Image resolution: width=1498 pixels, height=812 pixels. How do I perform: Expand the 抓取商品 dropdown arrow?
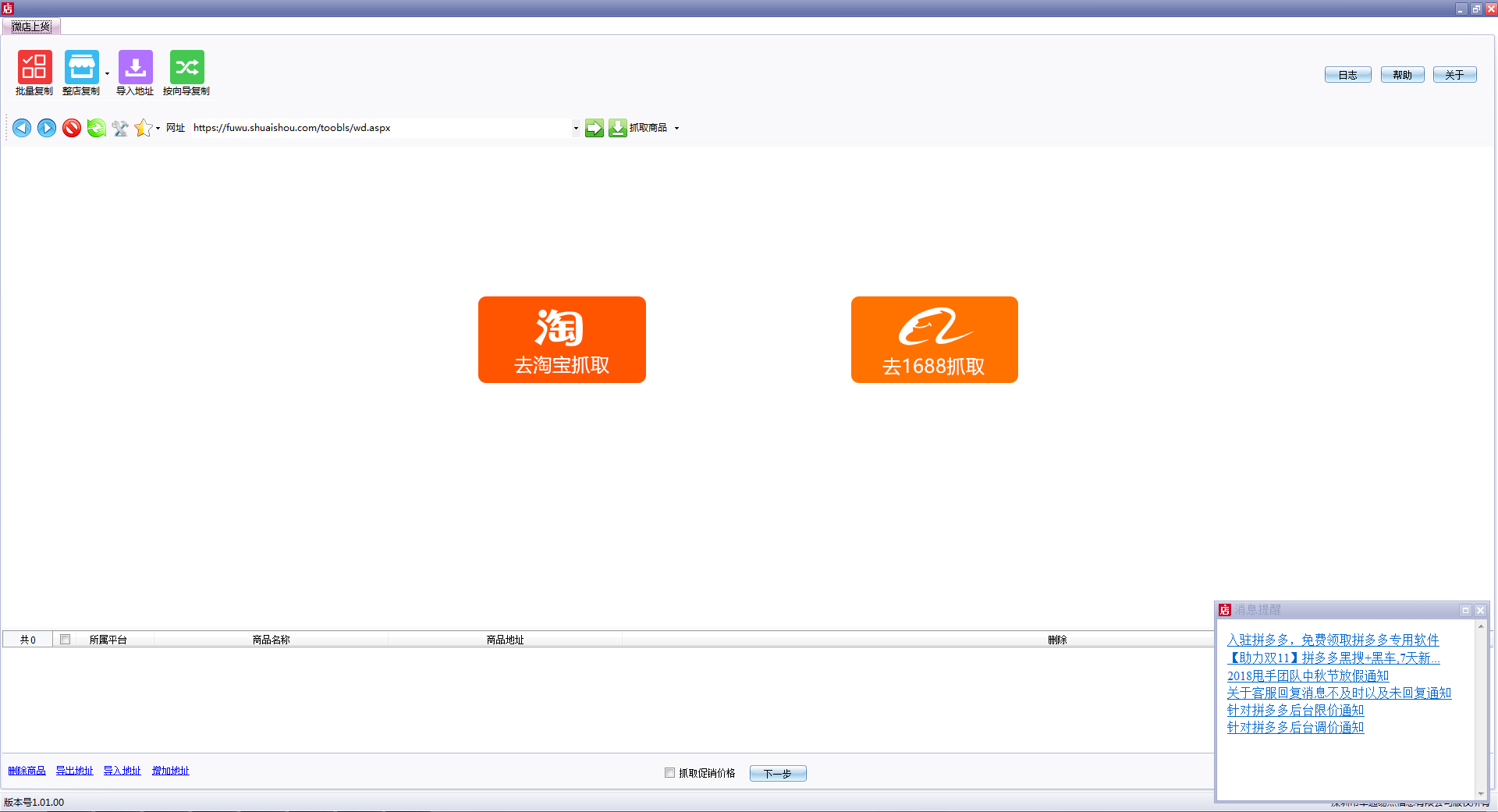(x=676, y=128)
